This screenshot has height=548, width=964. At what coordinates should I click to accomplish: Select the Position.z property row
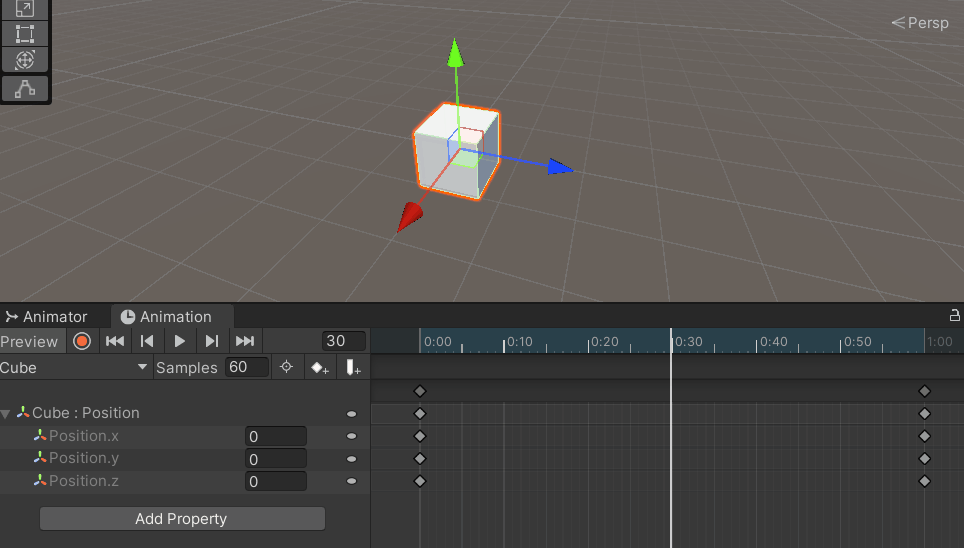click(184, 481)
